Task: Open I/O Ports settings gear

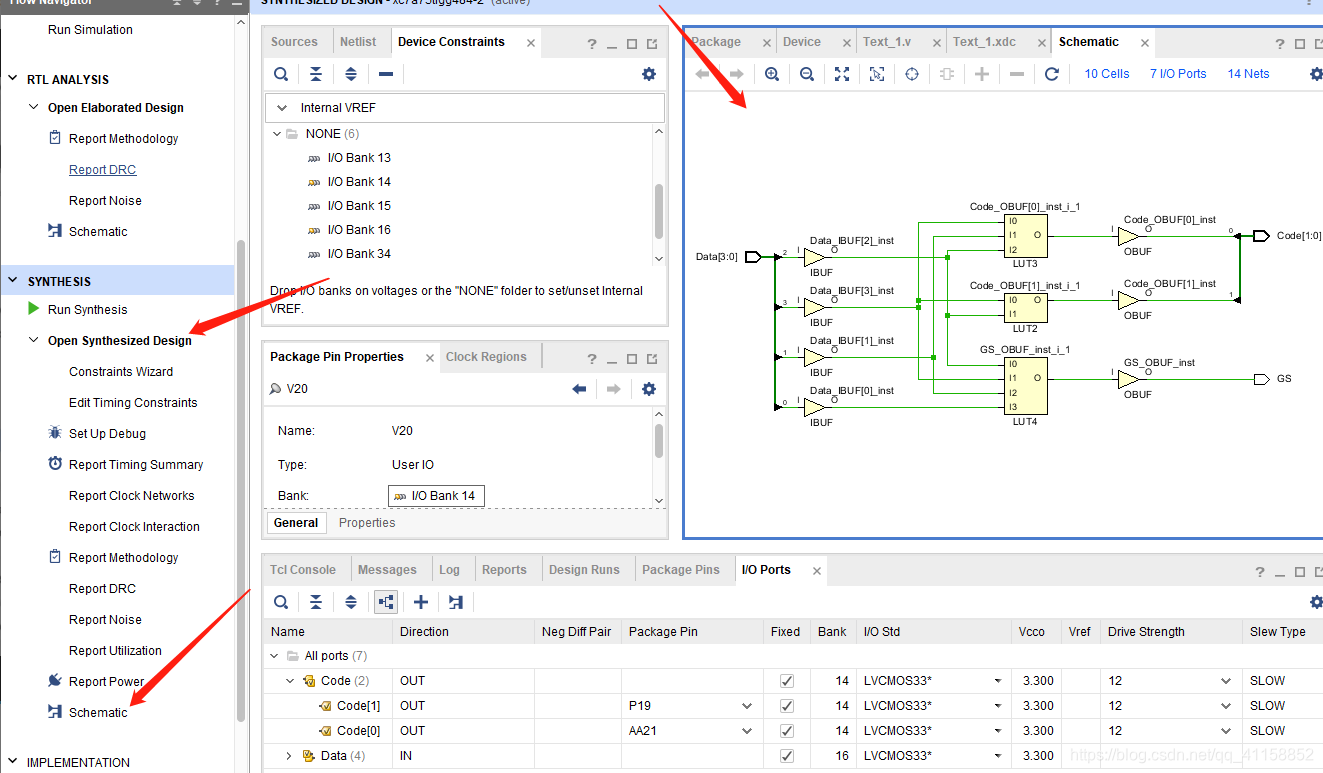Action: [x=1316, y=602]
